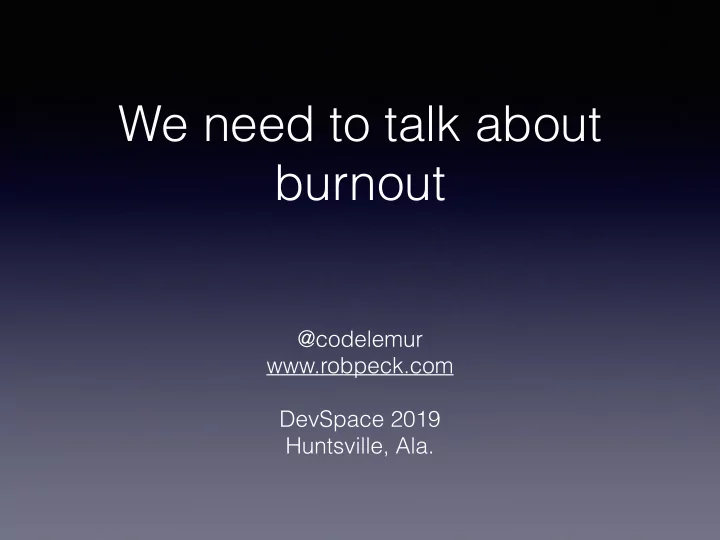The image size is (720, 540).
Task: Click the word 'burnout' in the title
Action: (x=360, y=183)
